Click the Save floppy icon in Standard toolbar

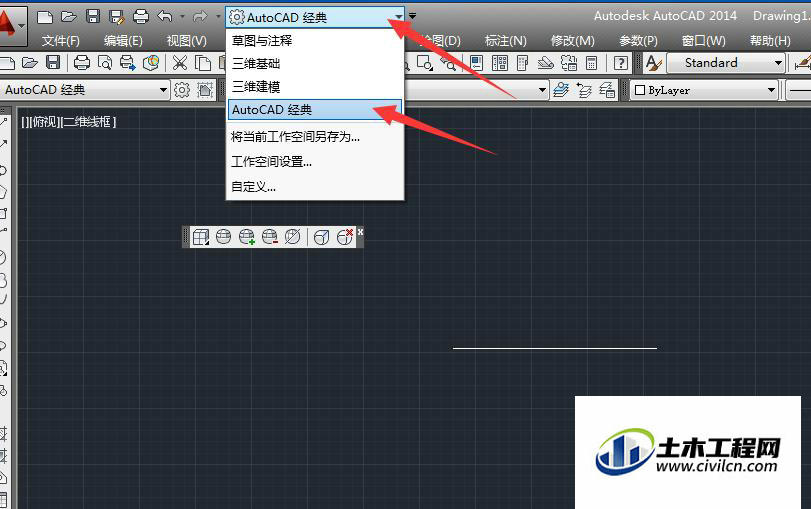point(53,63)
